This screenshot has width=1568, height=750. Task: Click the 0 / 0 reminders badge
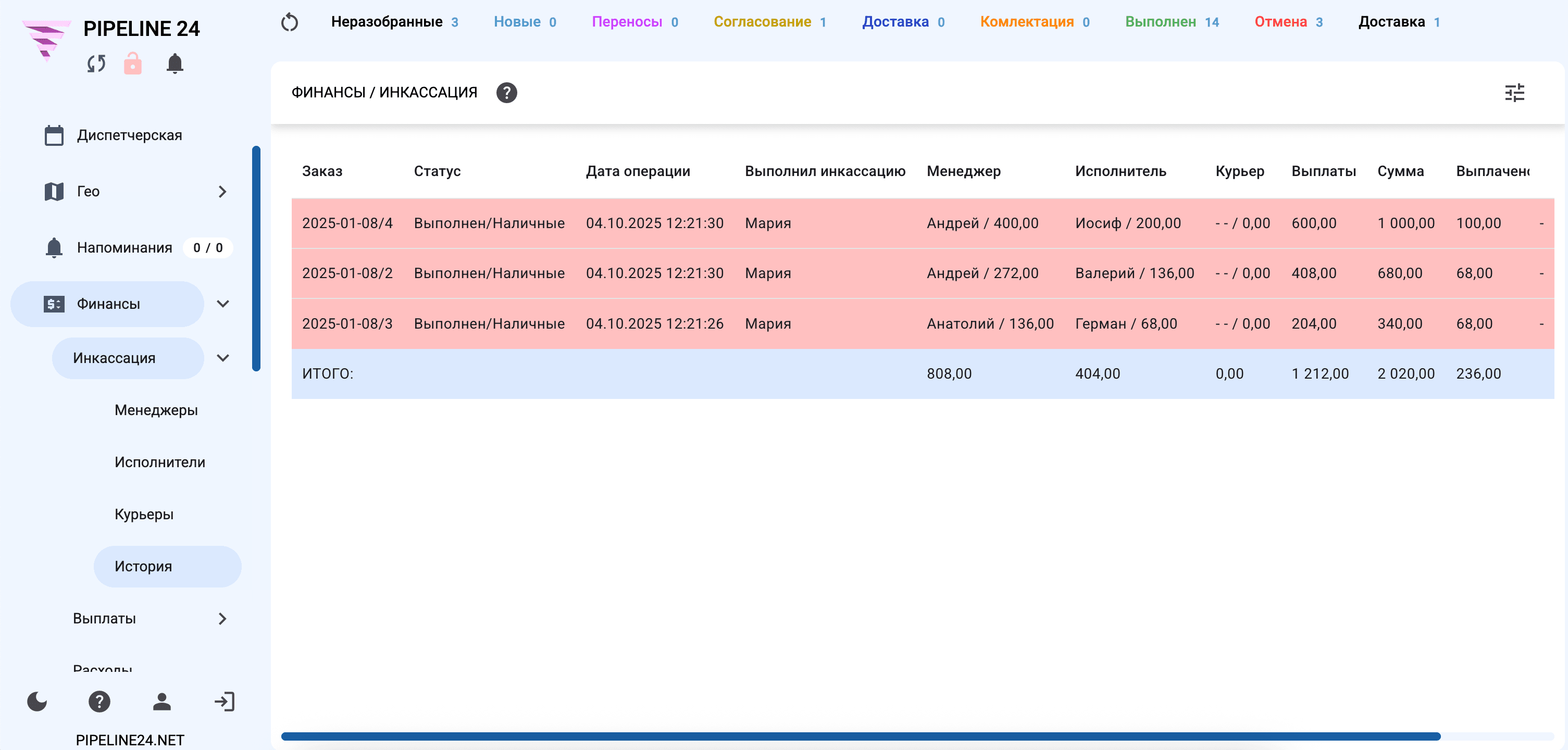pos(207,248)
